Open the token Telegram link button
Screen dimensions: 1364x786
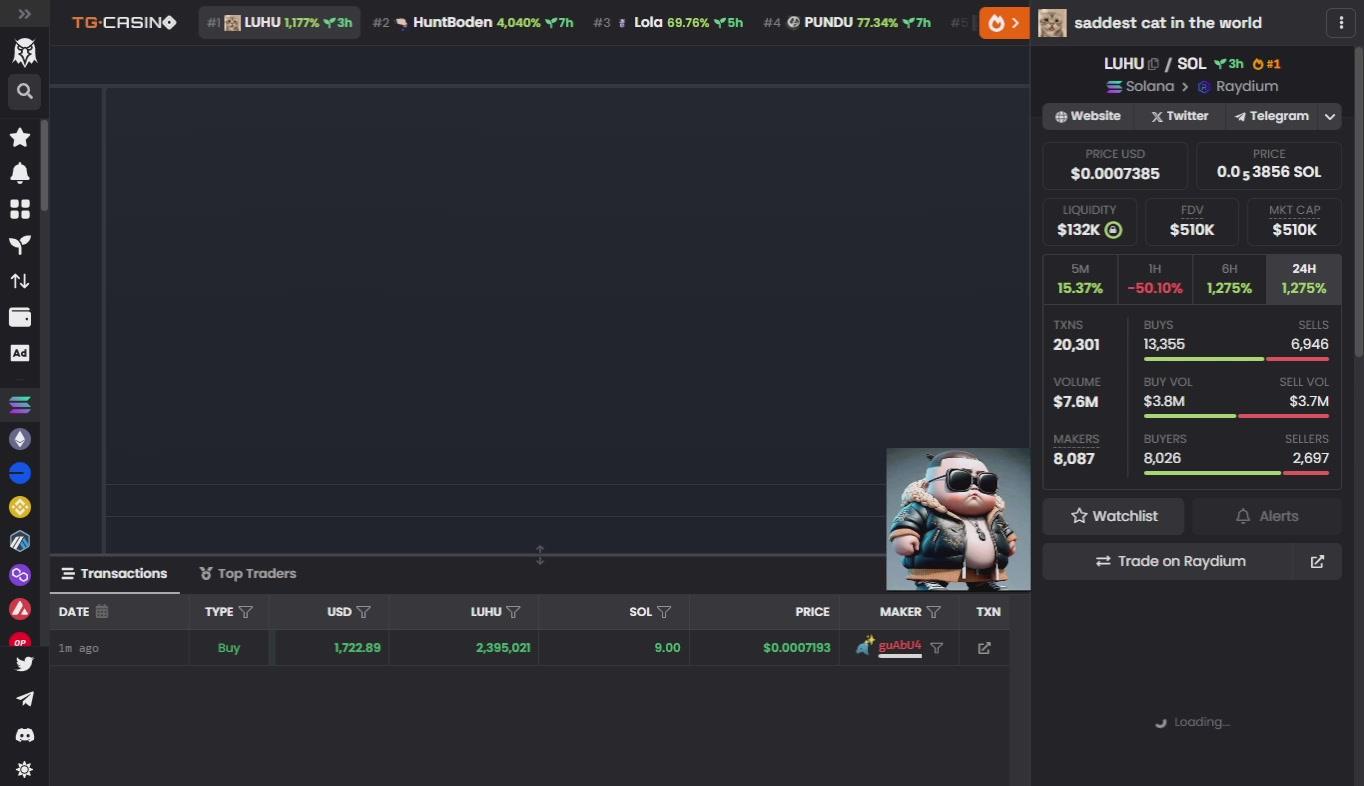[1272, 116]
